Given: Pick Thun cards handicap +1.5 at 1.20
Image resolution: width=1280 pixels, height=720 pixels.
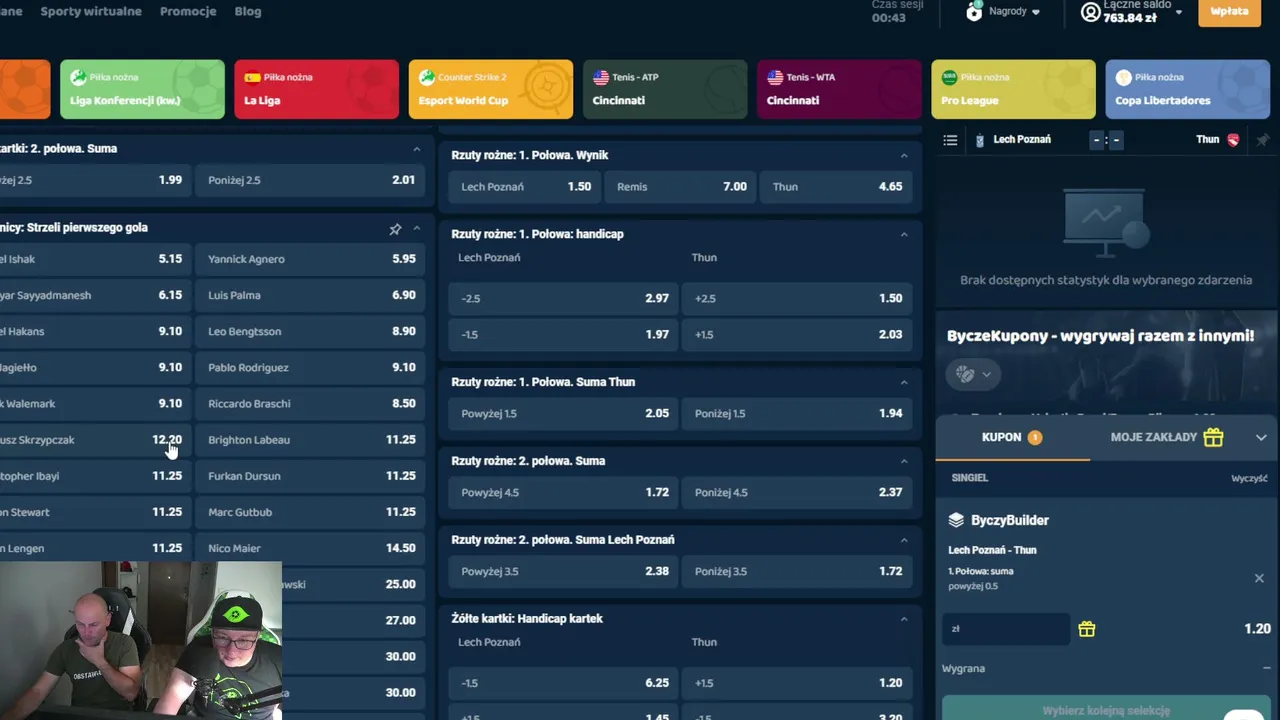Looking at the screenshot, I should 798,683.
